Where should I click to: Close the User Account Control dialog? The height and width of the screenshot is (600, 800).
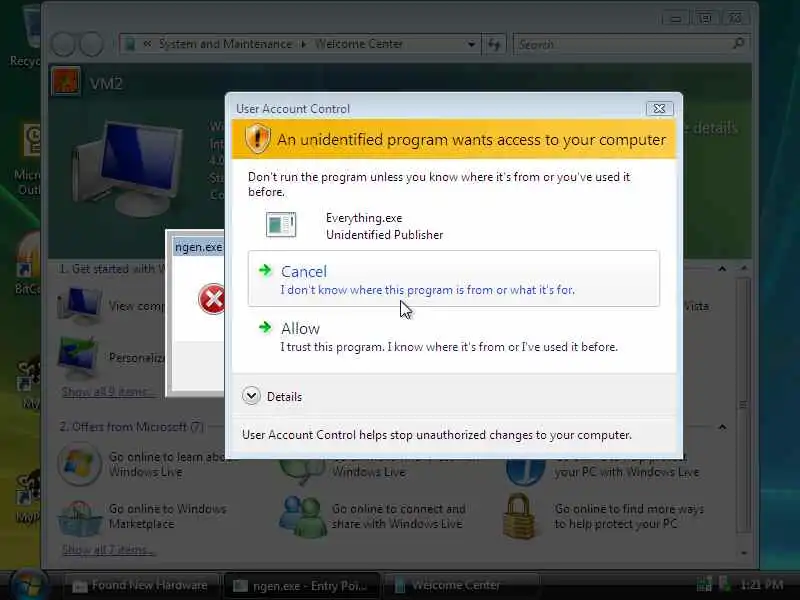pos(659,108)
